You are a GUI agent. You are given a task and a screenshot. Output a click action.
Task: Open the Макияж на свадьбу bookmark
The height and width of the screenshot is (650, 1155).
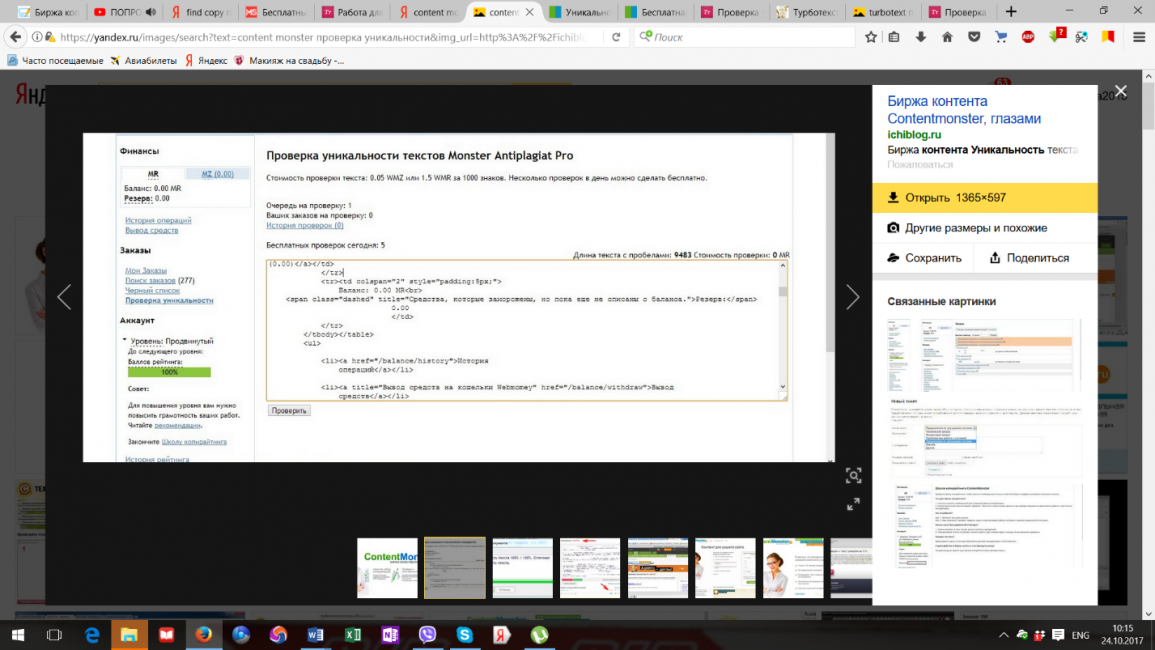point(289,60)
